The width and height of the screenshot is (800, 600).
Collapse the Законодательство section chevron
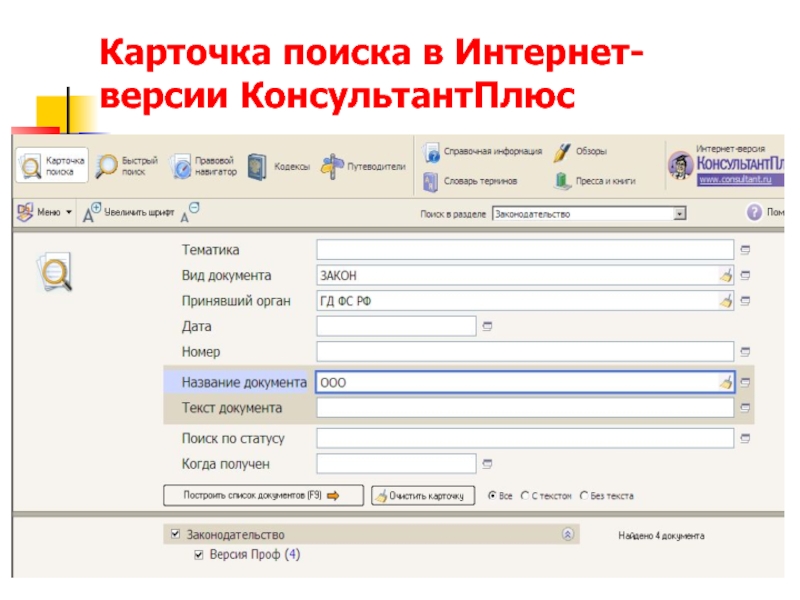pyautogui.click(x=568, y=534)
